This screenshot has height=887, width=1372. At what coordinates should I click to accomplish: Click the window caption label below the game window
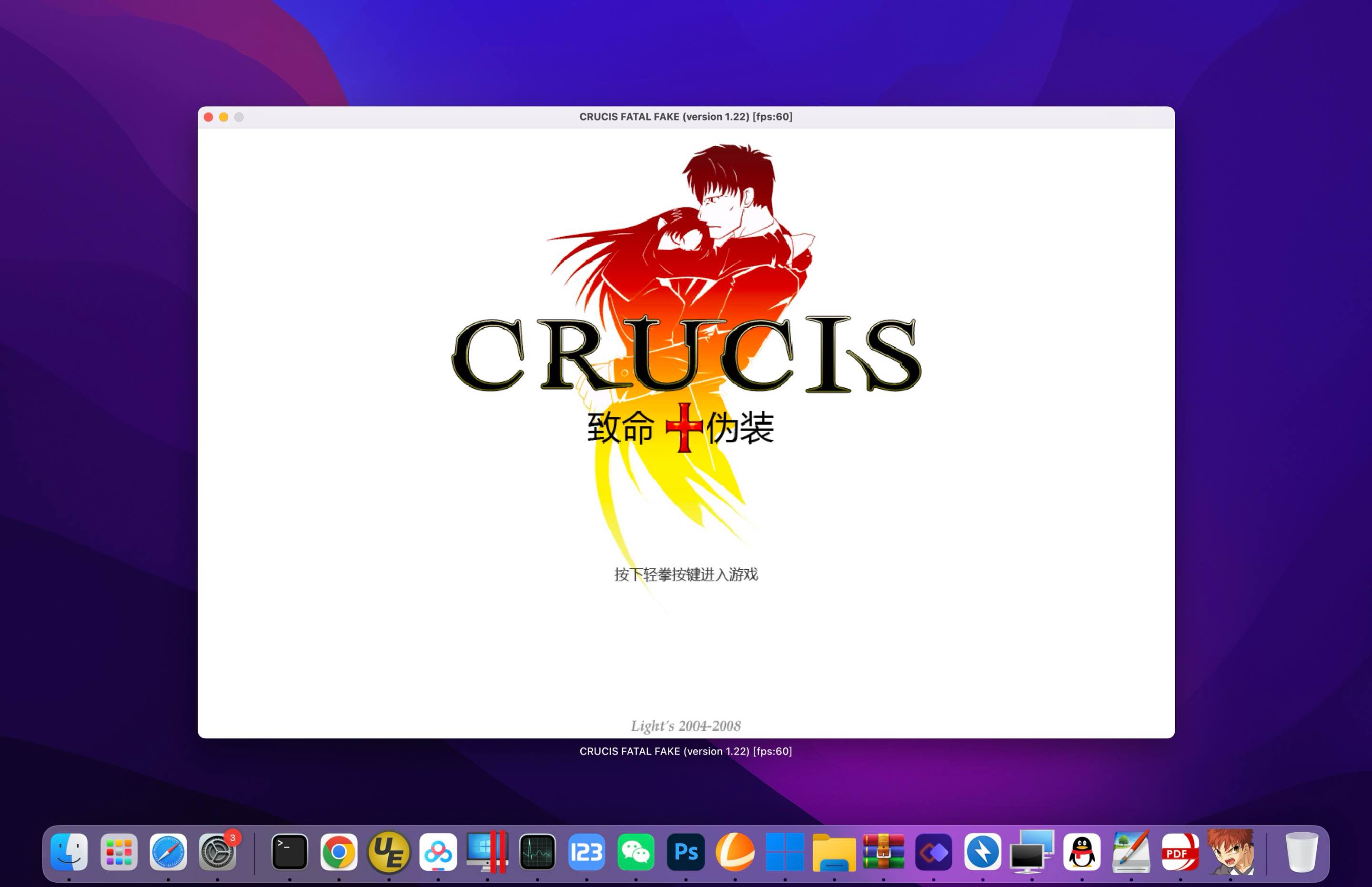686,751
